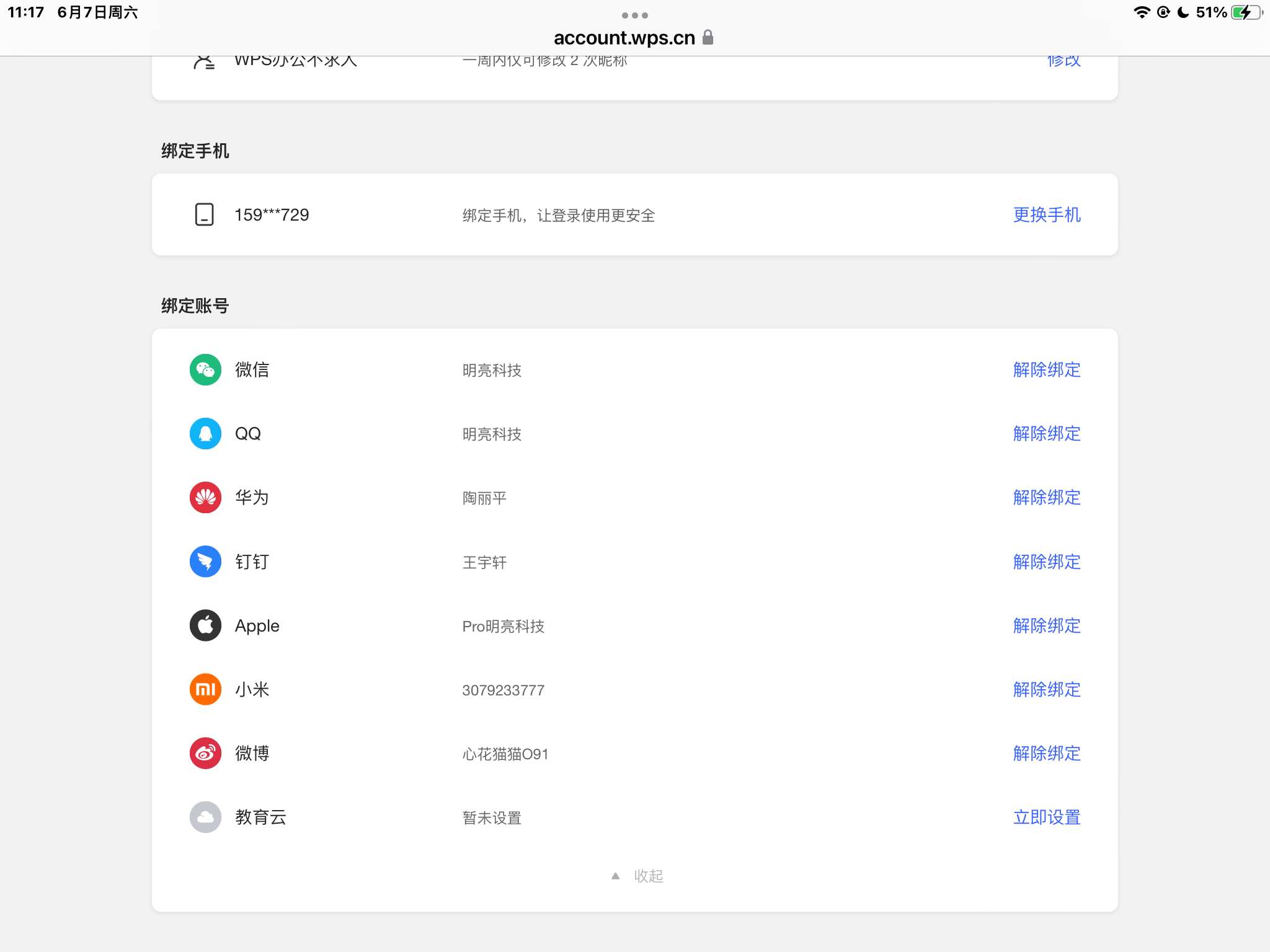Select Pro明亮科技 Apple account name
This screenshot has width=1270, height=952.
(503, 626)
